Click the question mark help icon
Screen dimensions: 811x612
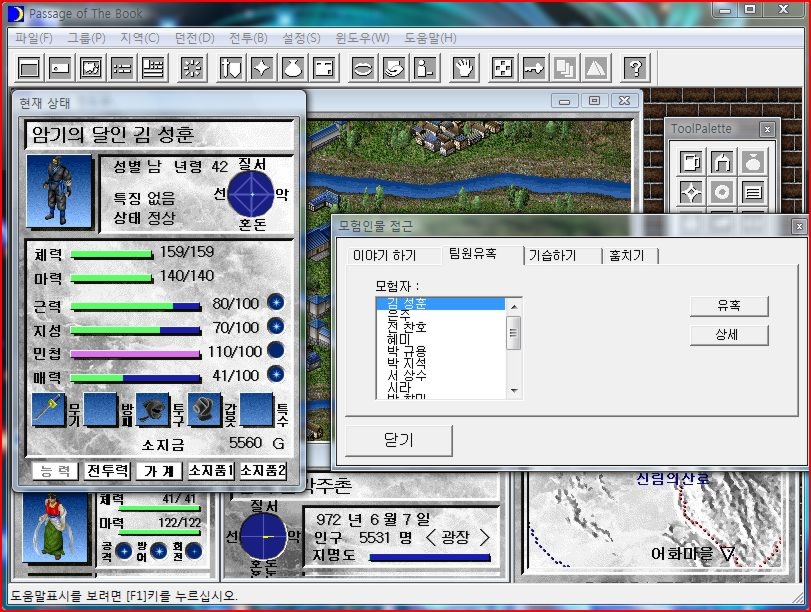[635, 68]
